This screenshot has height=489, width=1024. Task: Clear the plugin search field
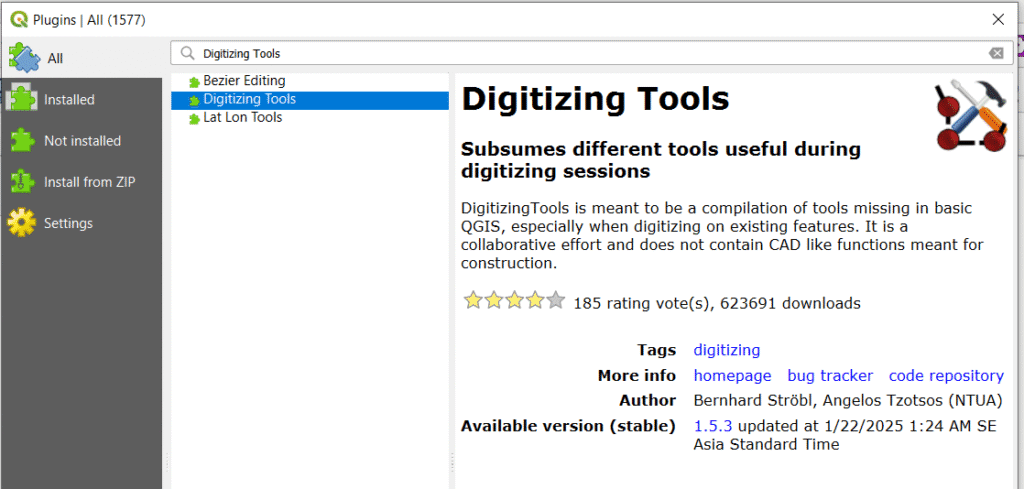996,54
